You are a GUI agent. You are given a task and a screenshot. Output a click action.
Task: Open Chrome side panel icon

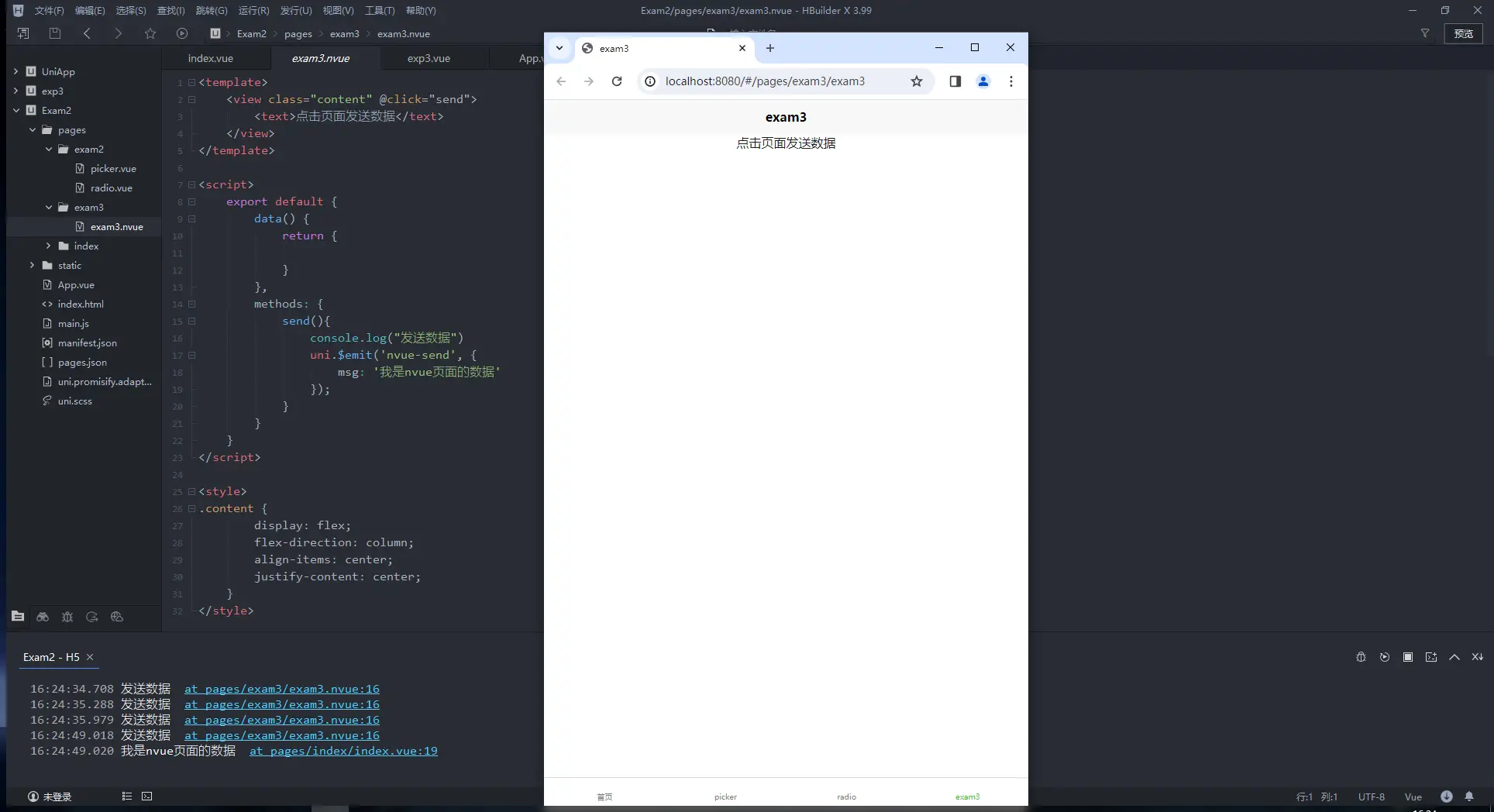[955, 81]
